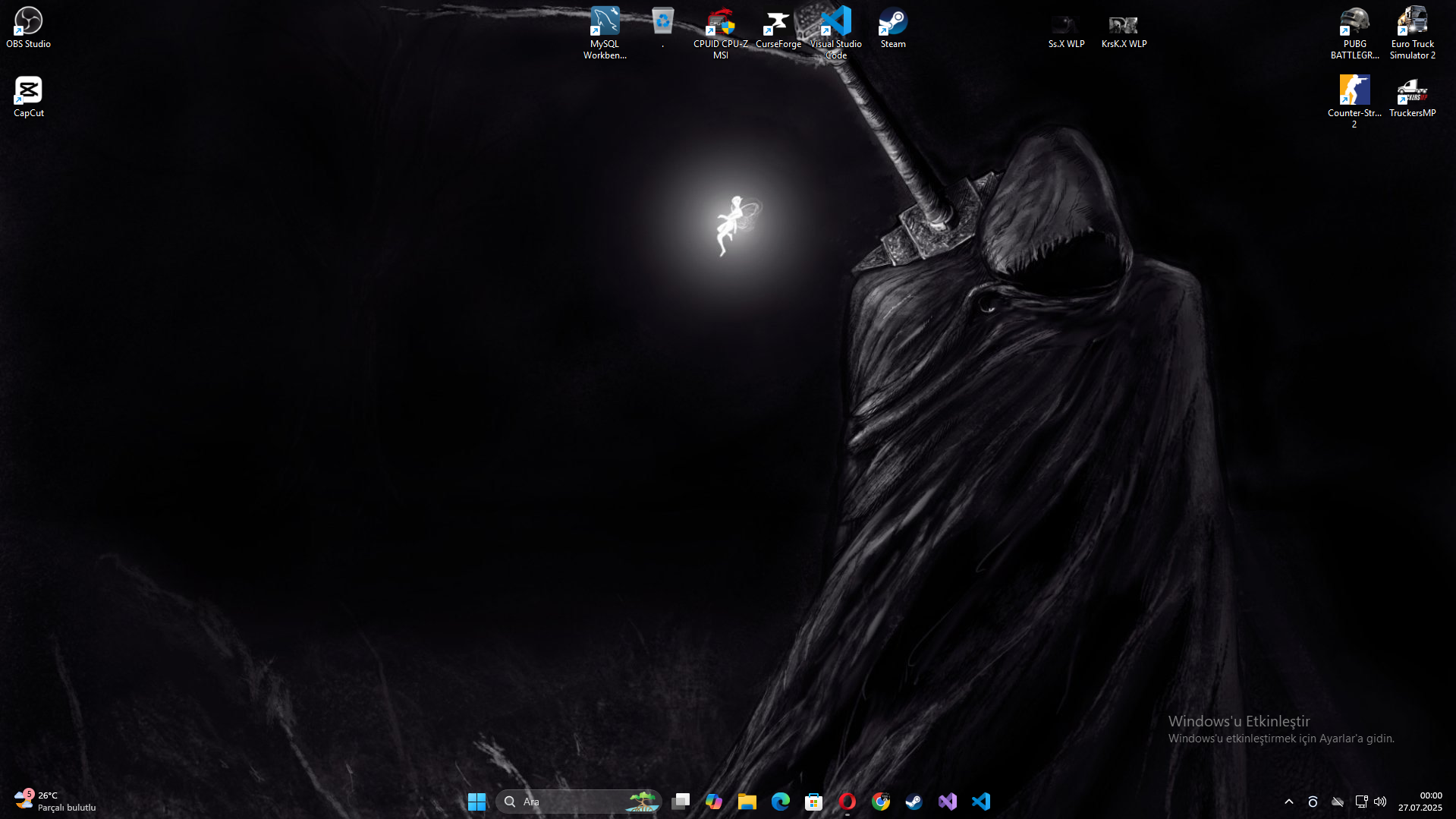Select the Counter-Strike 2 desktop shortcut

1354,102
